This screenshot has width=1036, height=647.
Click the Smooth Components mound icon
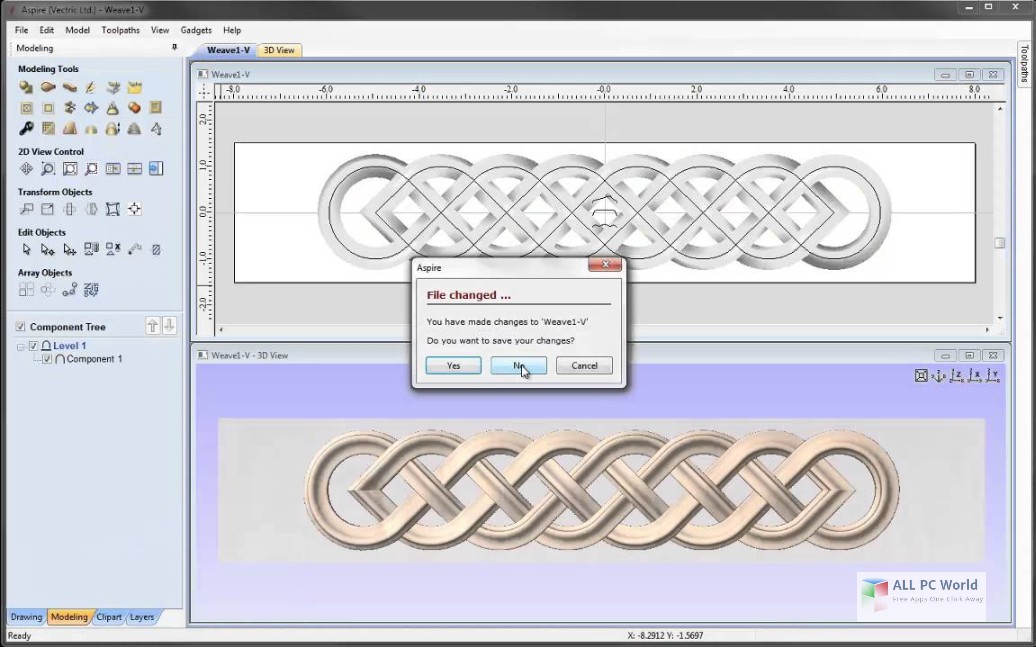(x=91, y=128)
